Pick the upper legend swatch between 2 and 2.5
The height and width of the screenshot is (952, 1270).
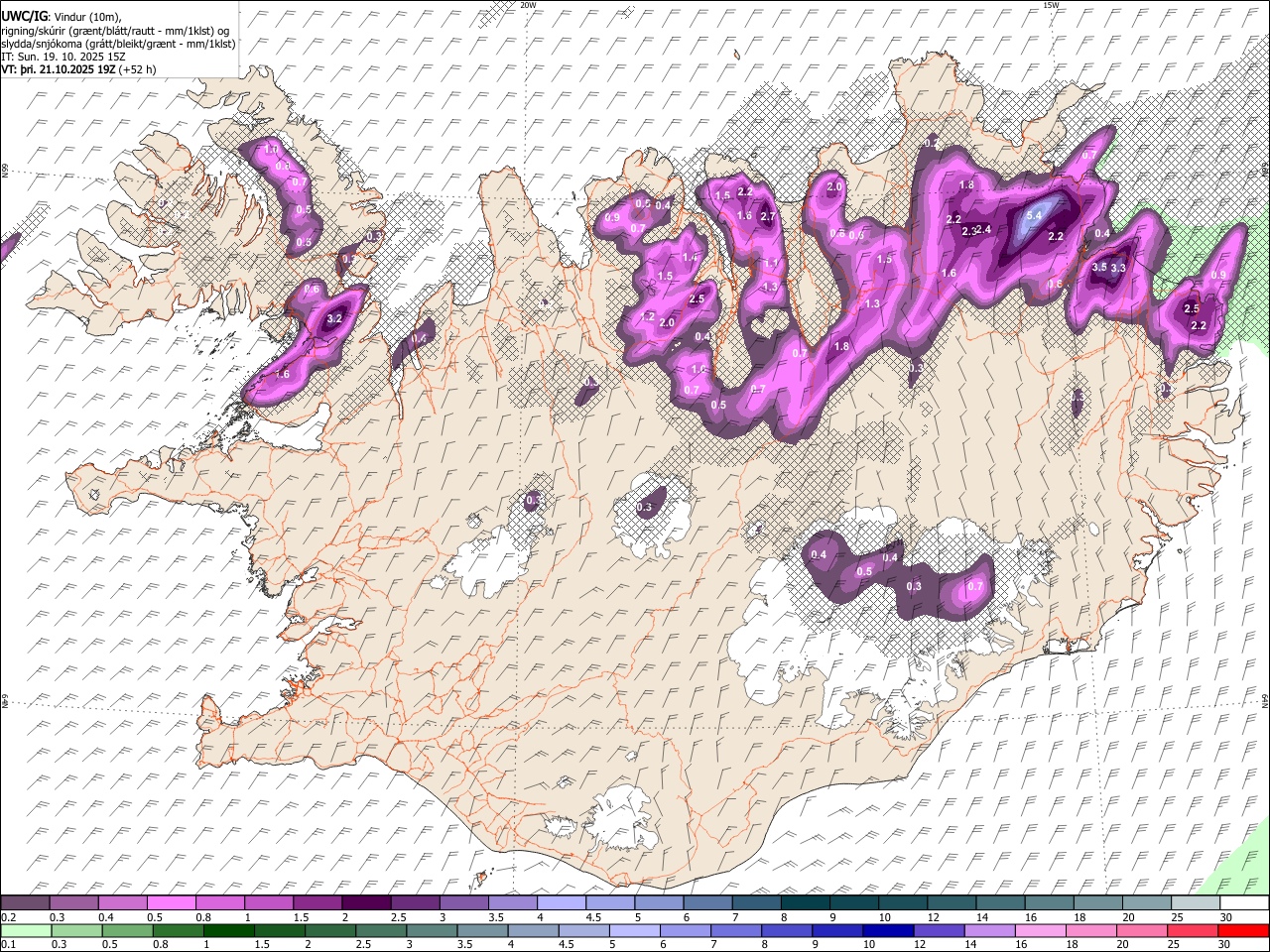pos(366,903)
